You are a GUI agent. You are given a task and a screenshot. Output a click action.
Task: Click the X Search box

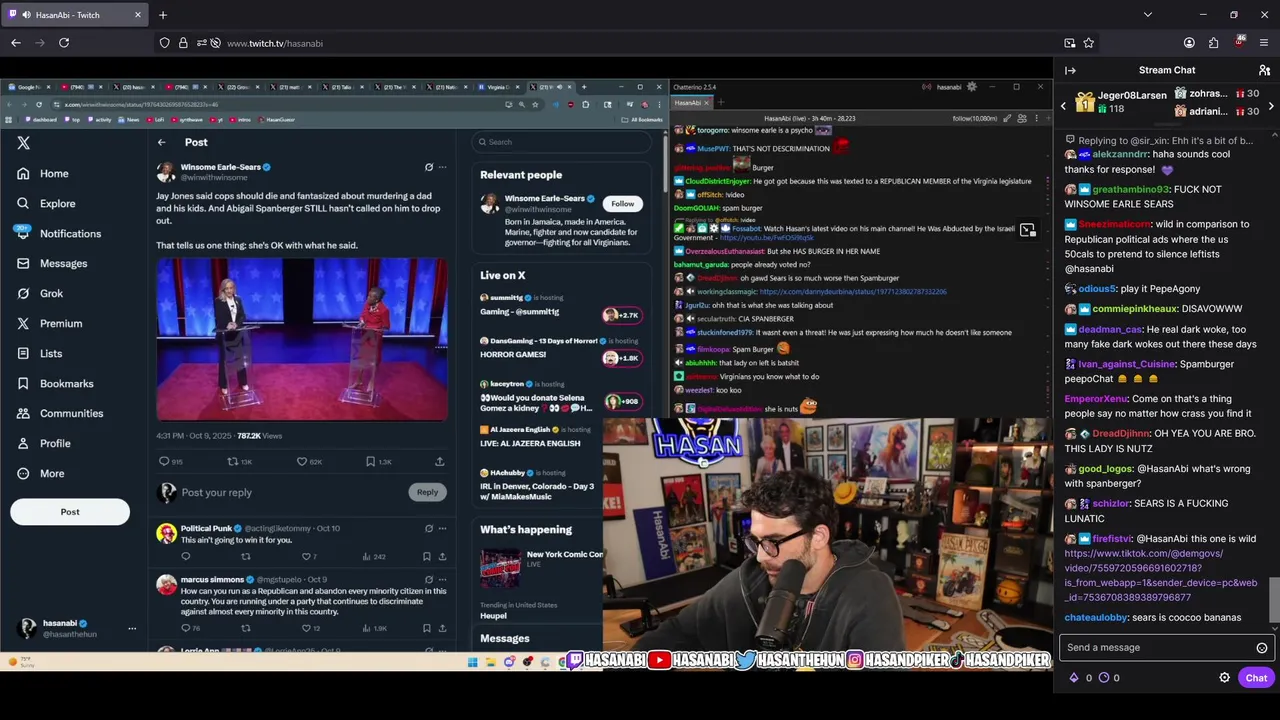[563, 142]
